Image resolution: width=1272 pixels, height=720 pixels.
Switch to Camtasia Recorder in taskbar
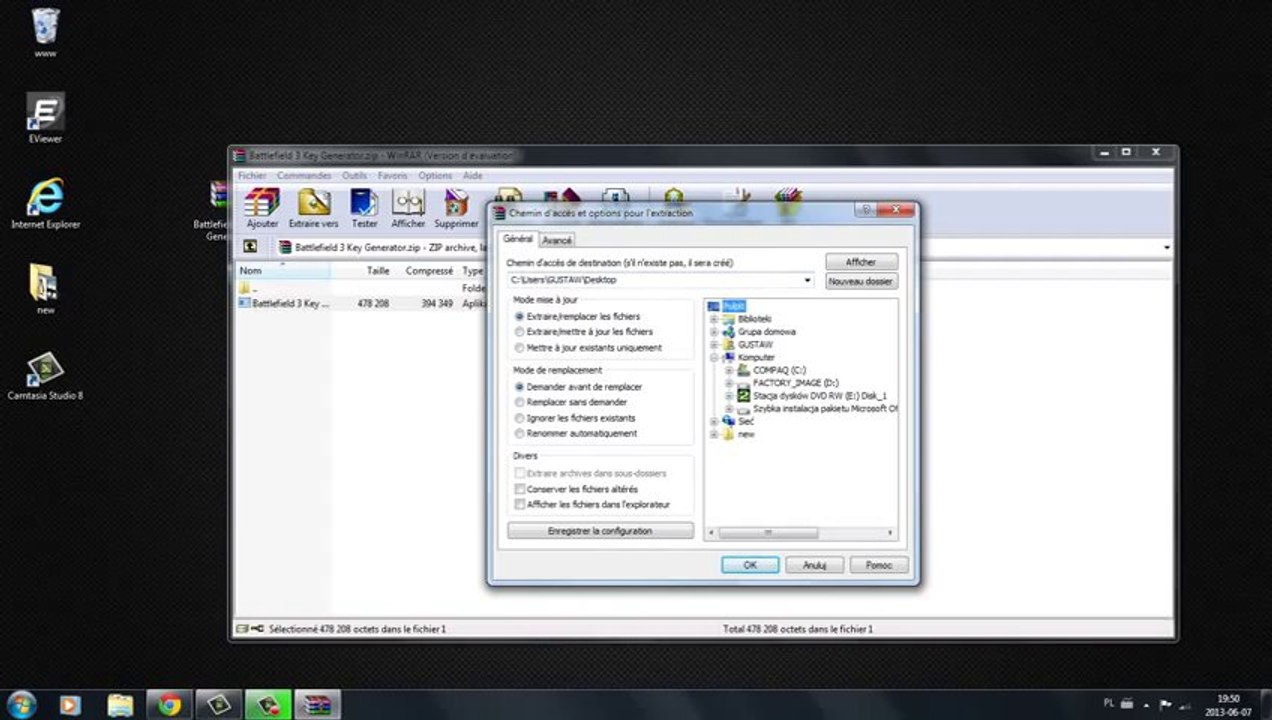click(267, 705)
